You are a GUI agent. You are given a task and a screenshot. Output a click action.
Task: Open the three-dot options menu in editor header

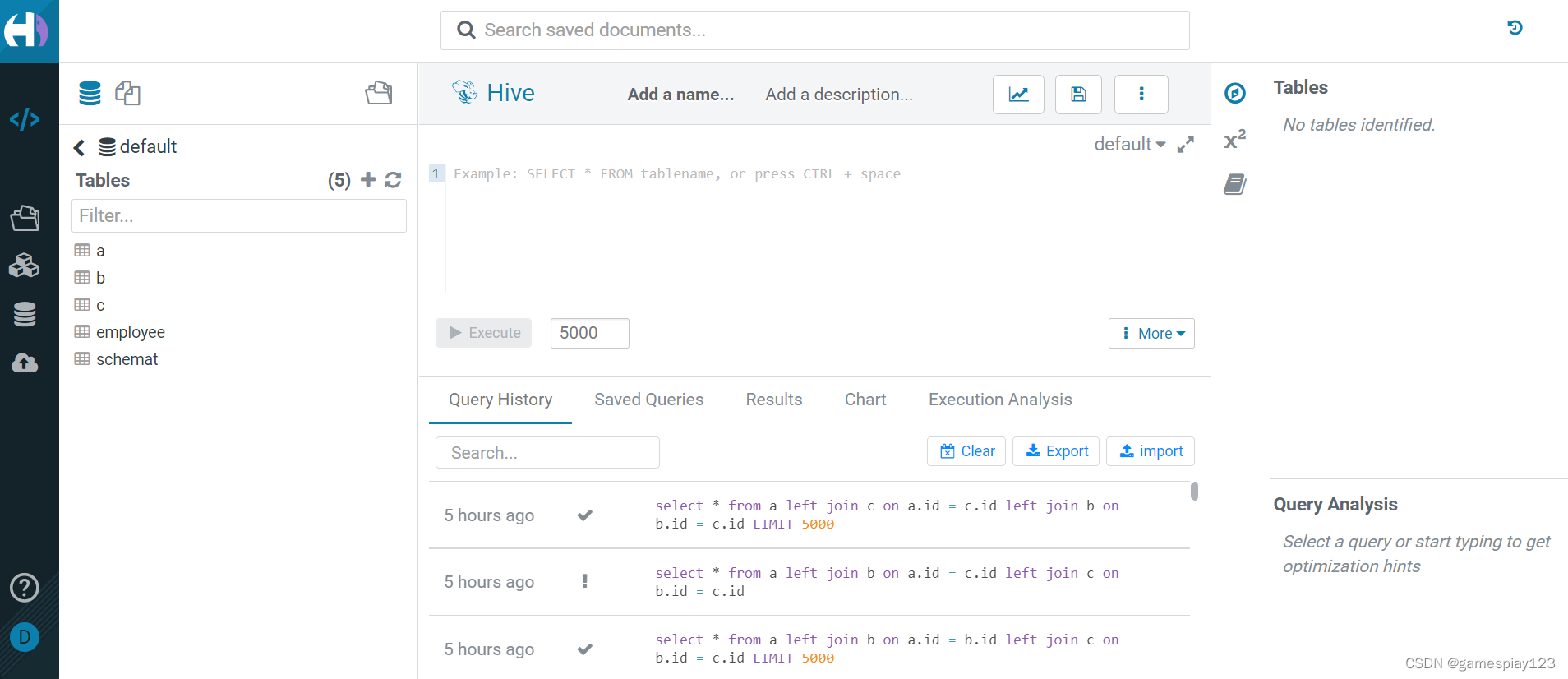coord(1141,95)
